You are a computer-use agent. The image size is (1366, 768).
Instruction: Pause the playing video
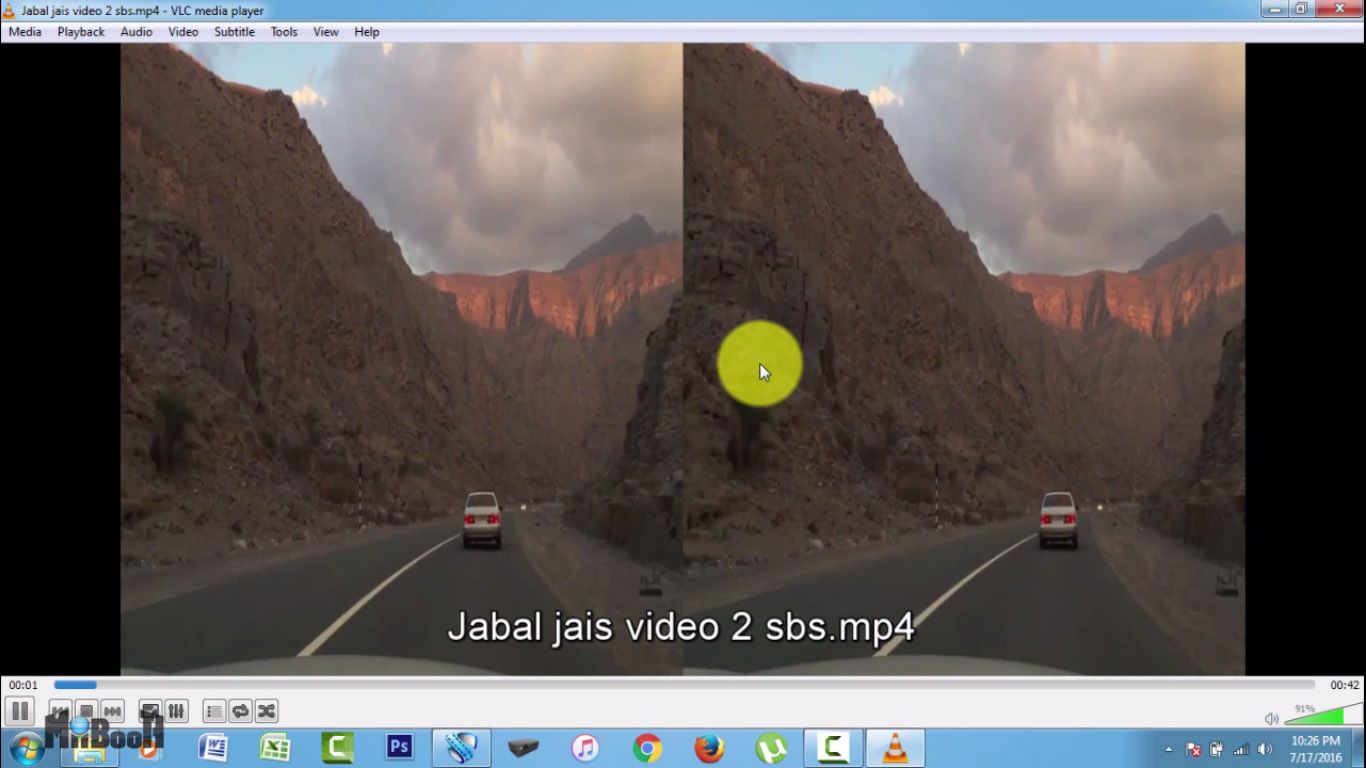[20, 710]
